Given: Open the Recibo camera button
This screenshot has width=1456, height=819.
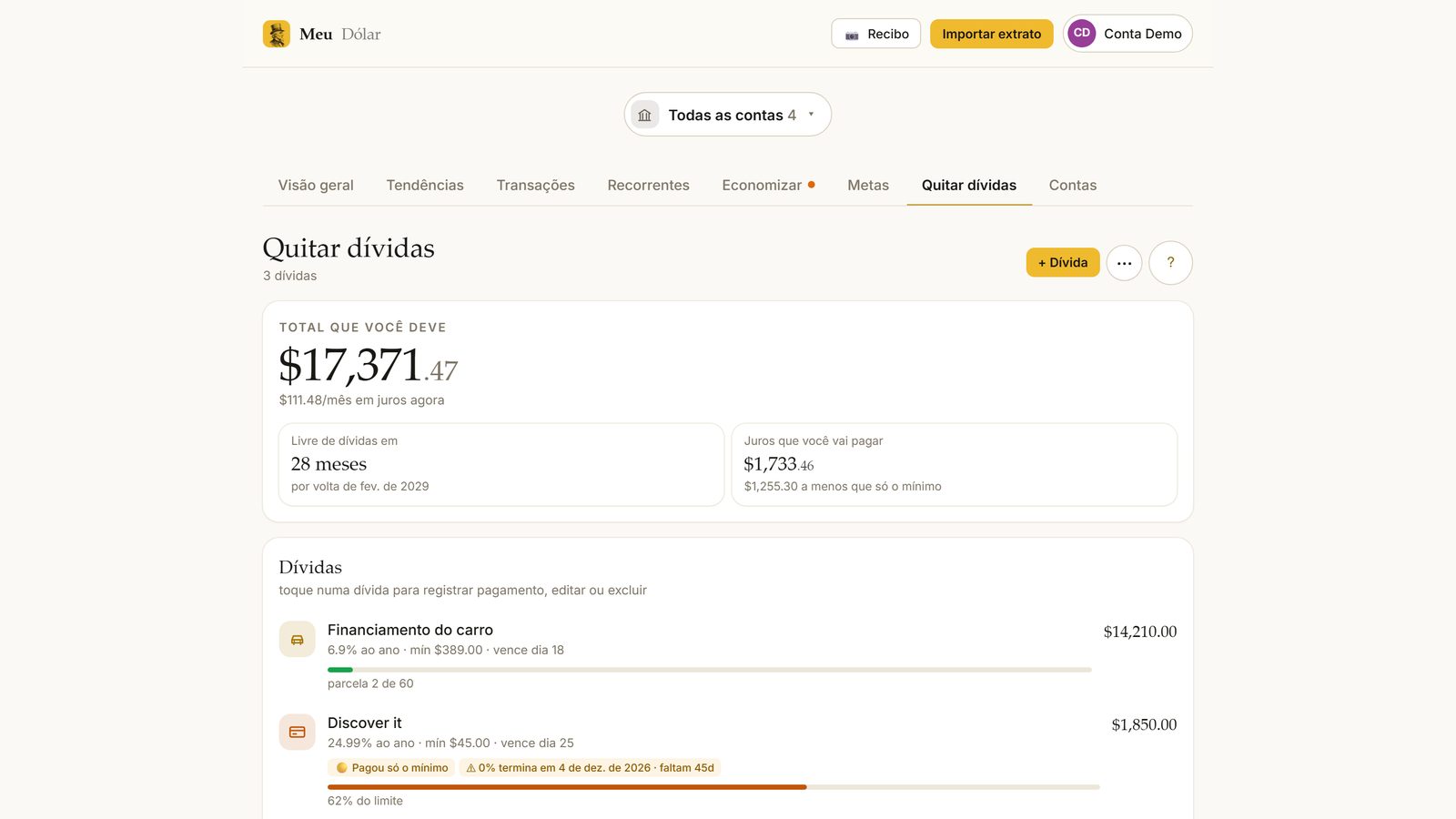Looking at the screenshot, I should pos(876,34).
